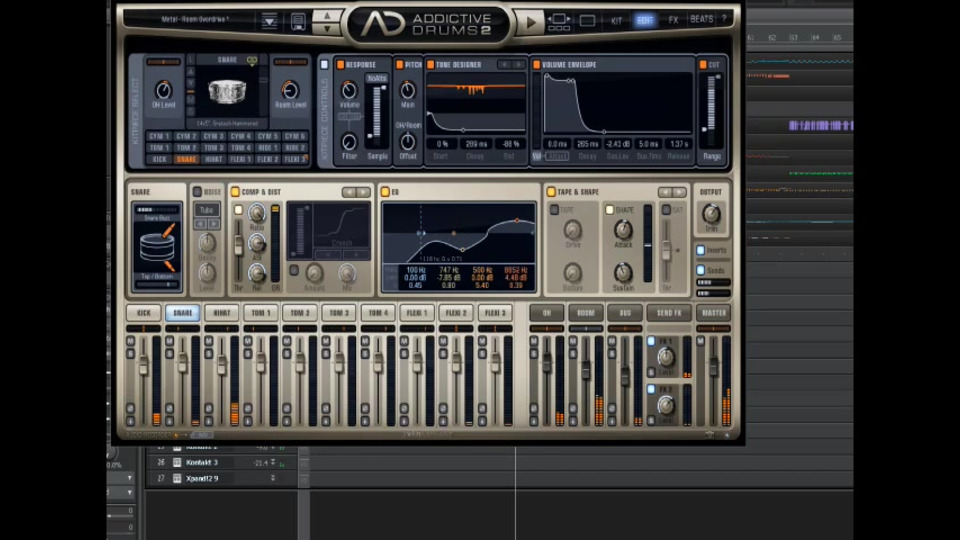Click the Pitch Offset knob
The height and width of the screenshot is (540, 960).
(408, 141)
